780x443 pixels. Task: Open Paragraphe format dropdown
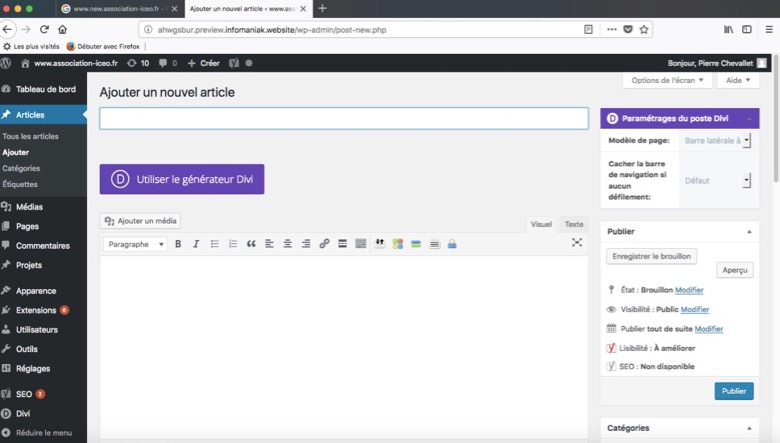[135, 244]
